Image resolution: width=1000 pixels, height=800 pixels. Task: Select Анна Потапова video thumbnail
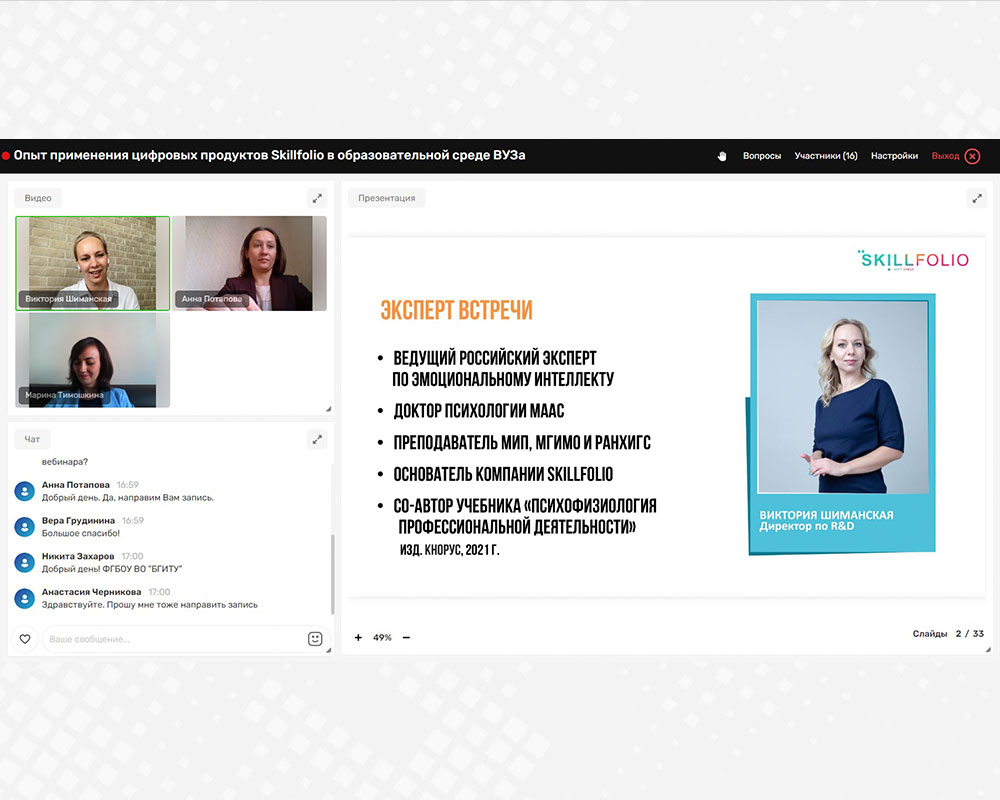(249, 263)
